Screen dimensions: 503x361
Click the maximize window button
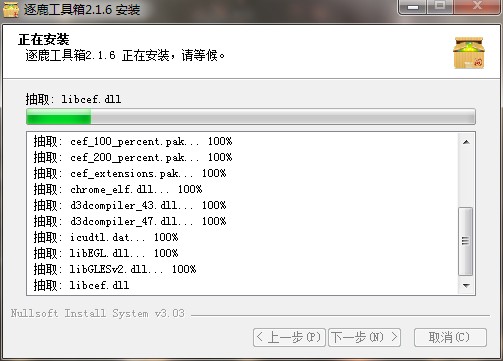440,7
